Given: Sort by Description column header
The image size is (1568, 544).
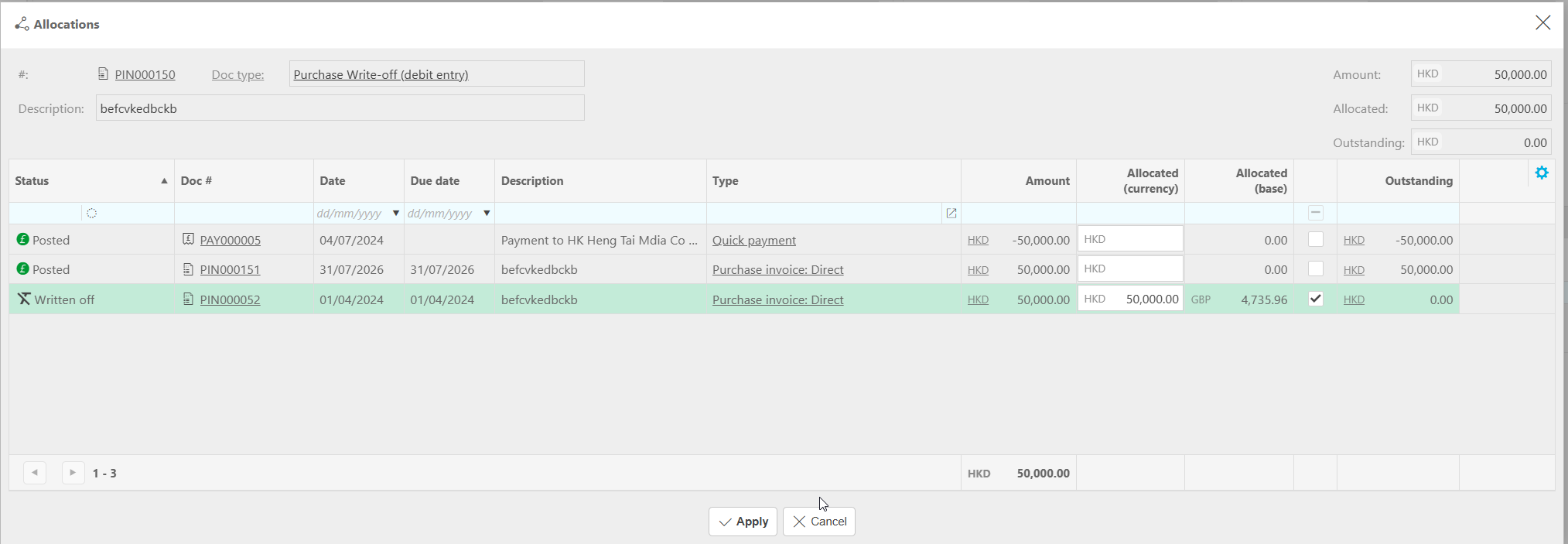Looking at the screenshot, I should click(x=600, y=180).
